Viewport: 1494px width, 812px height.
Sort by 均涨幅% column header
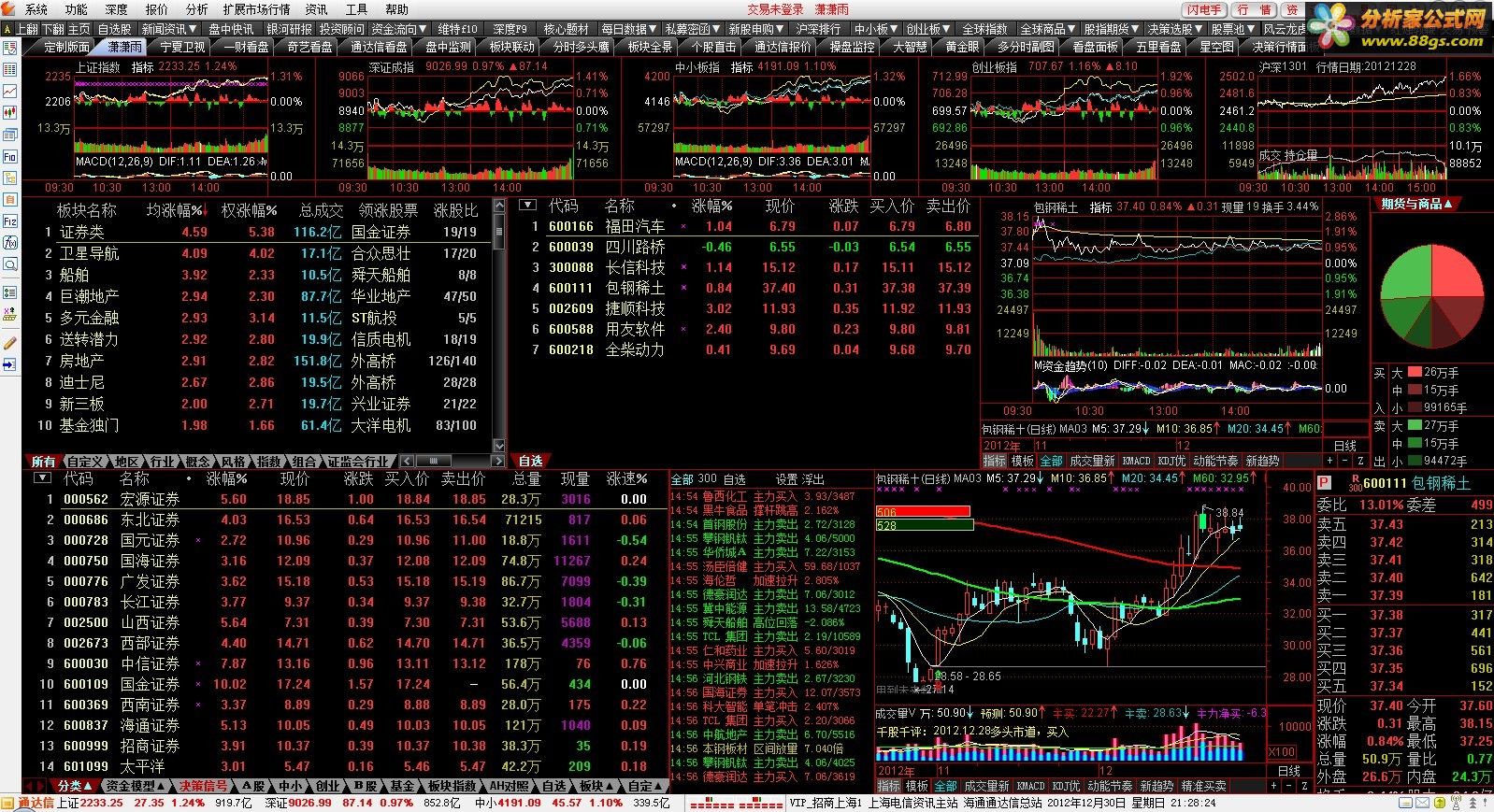(x=178, y=211)
